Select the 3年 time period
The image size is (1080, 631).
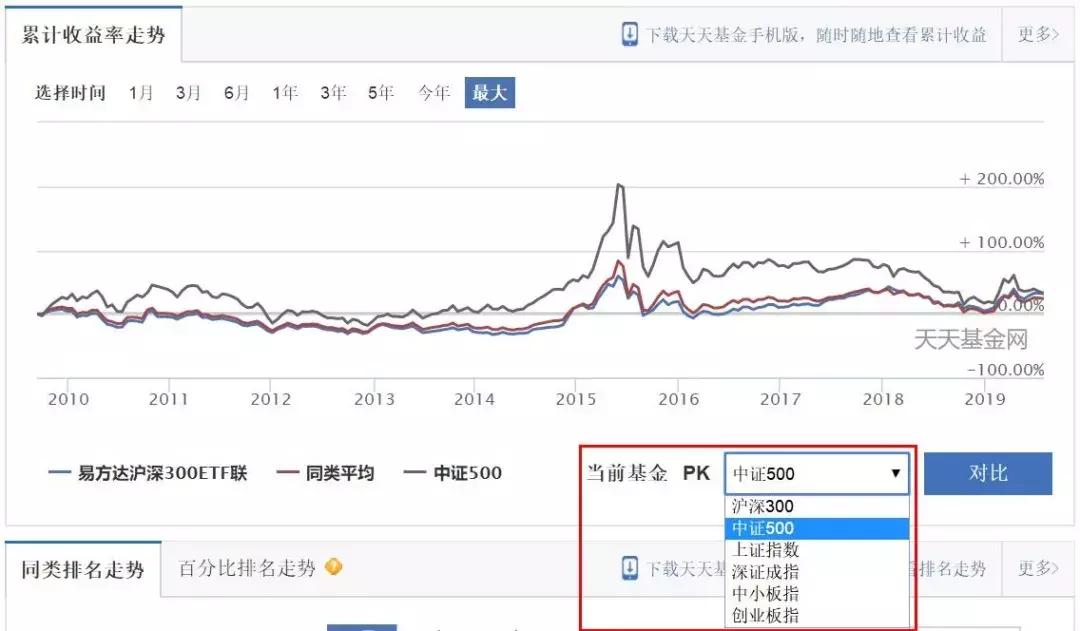click(333, 92)
